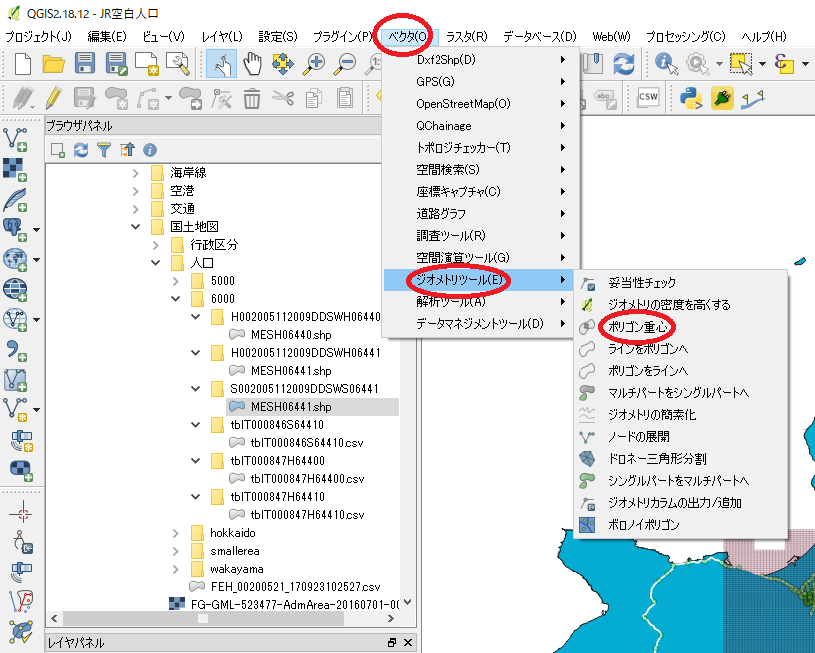Collapse the 人口 folder

[155, 263]
